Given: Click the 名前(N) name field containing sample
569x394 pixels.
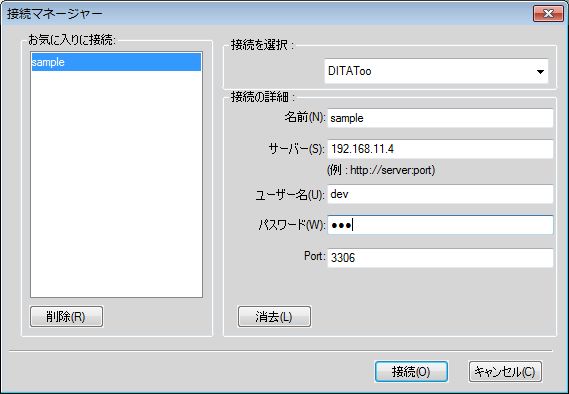Looking at the screenshot, I should point(440,118).
